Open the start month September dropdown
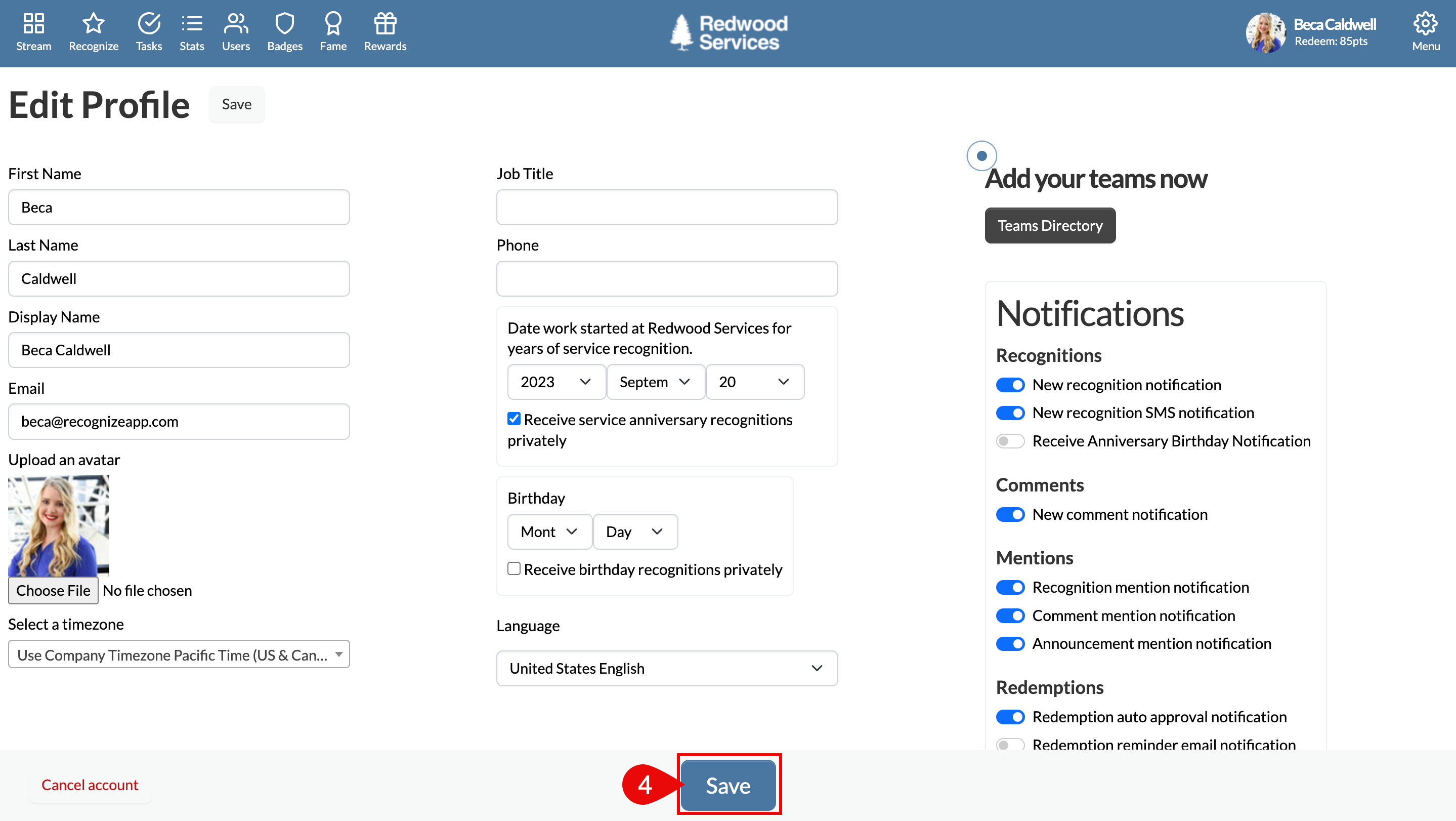Screen dimensions: 1456x821 point(656,382)
